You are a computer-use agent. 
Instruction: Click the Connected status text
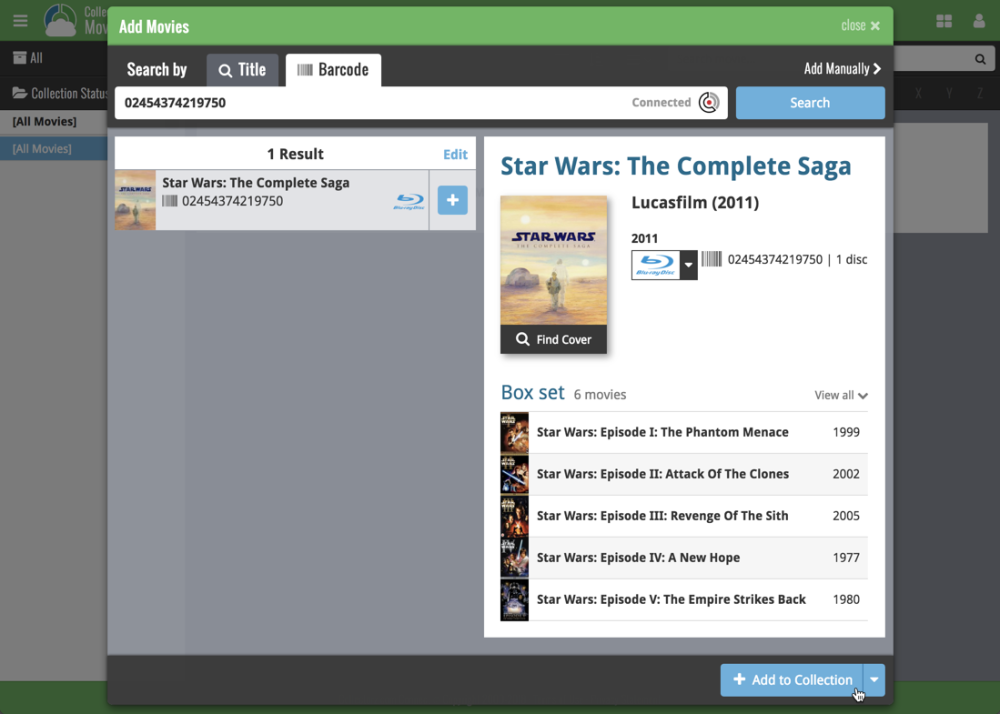tap(661, 102)
